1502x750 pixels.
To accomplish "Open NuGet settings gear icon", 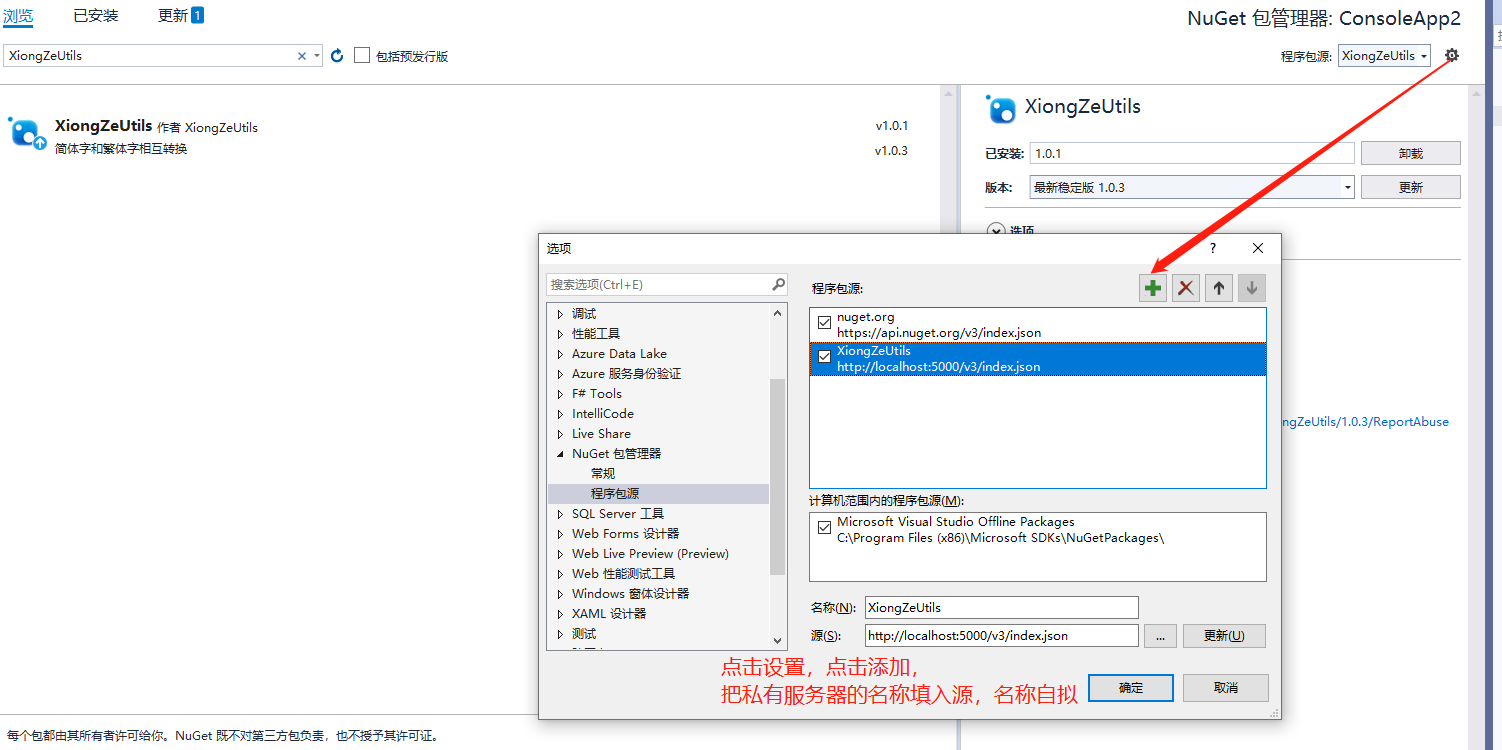I will point(1452,55).
